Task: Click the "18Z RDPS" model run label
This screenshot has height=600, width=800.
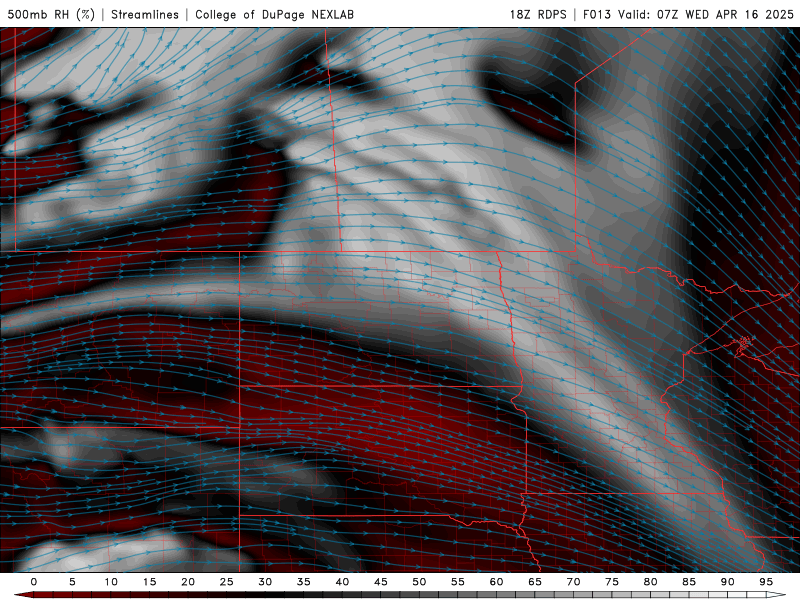Action: point(538,14)
